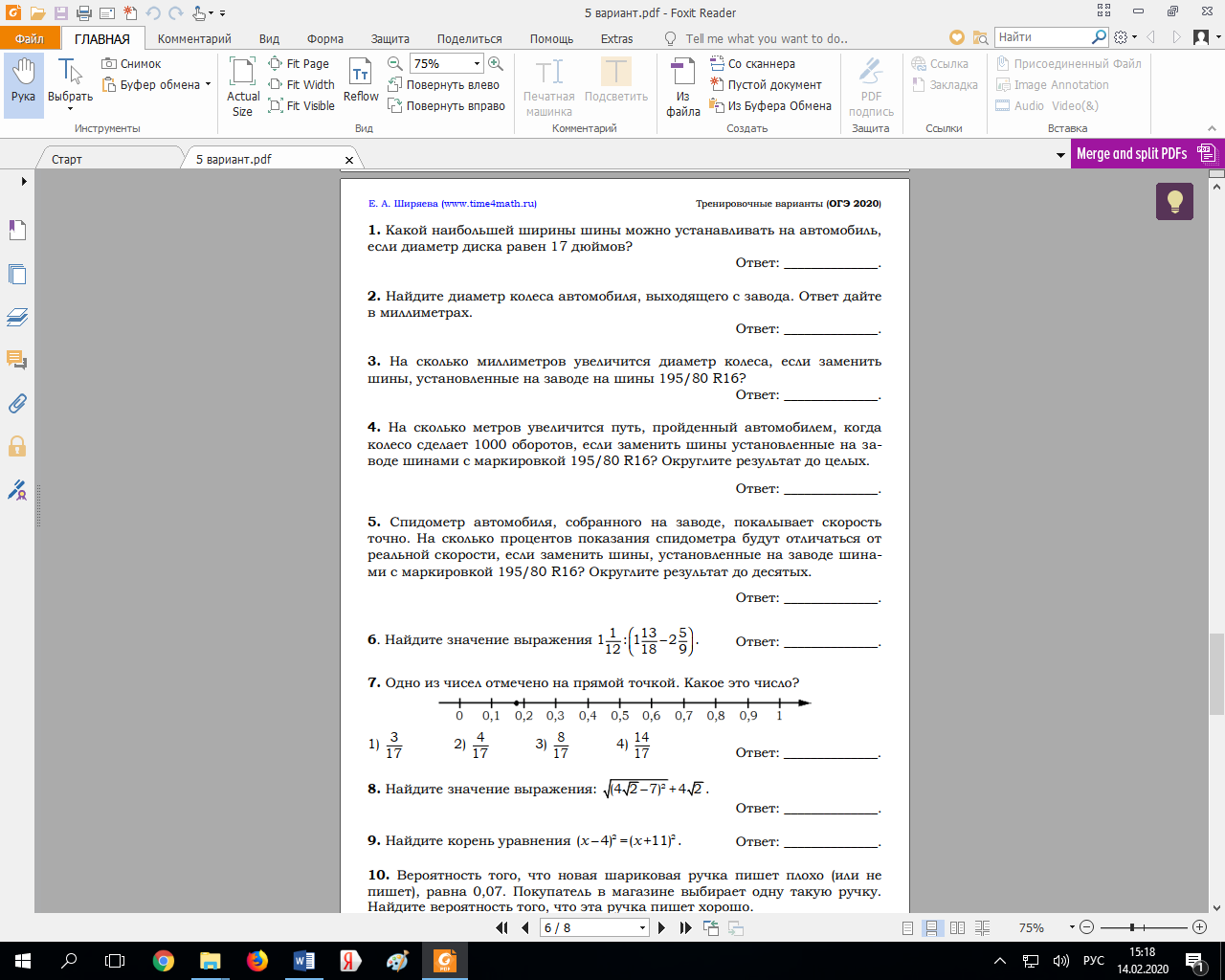Open Signatures panel in sidebar
The height and width of the screenshot is (980, 1225).
tap(17, 490)
